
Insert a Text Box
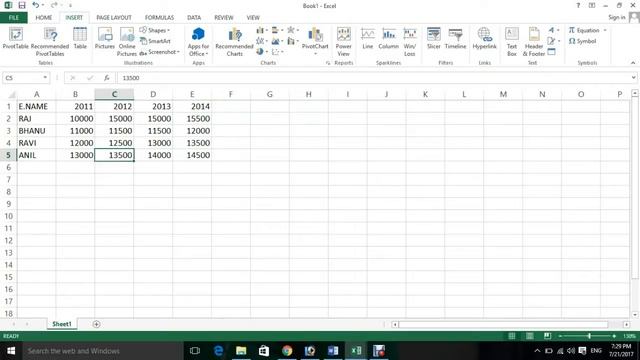pyautogui.click(x=512, y=42)
